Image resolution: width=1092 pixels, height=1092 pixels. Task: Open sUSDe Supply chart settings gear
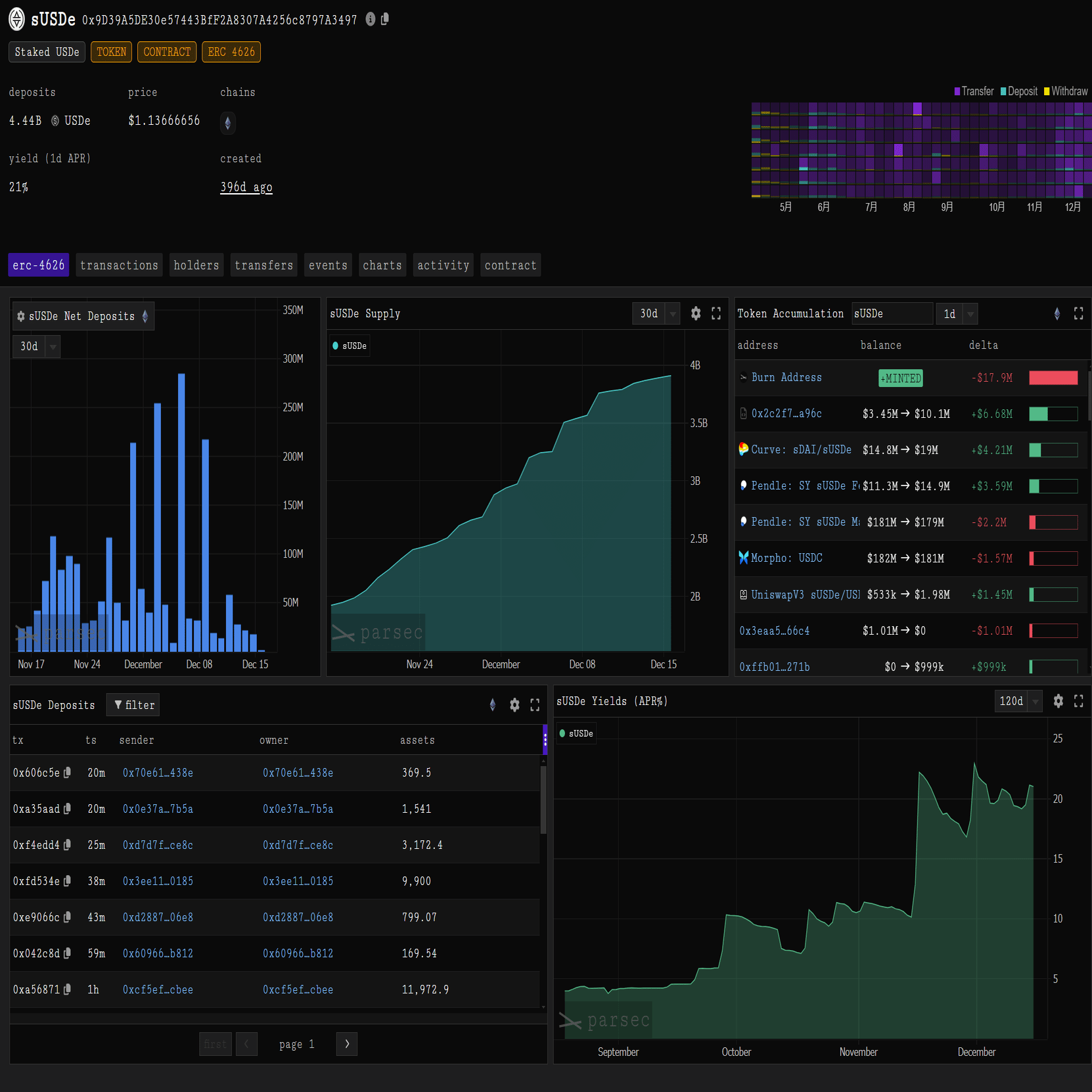coord(696,313)
